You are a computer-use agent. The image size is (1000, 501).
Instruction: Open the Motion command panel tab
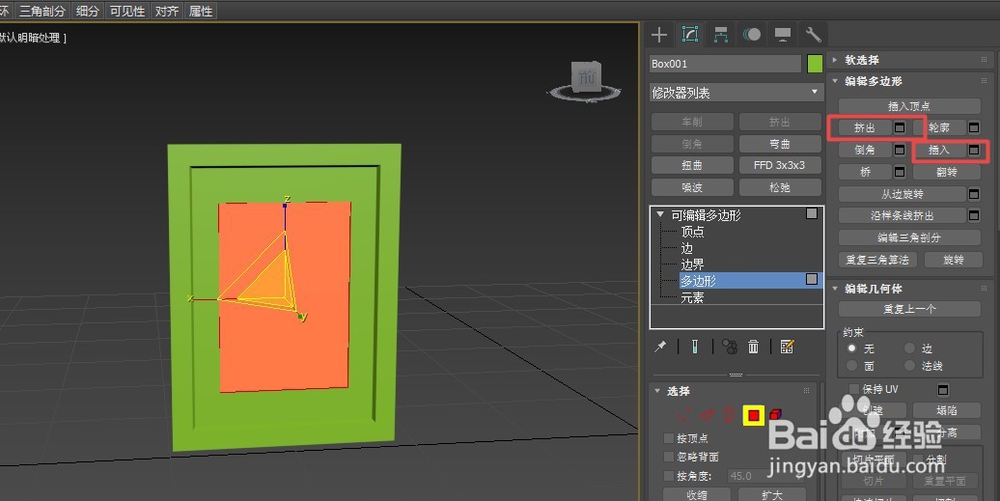tap(752, 34)
